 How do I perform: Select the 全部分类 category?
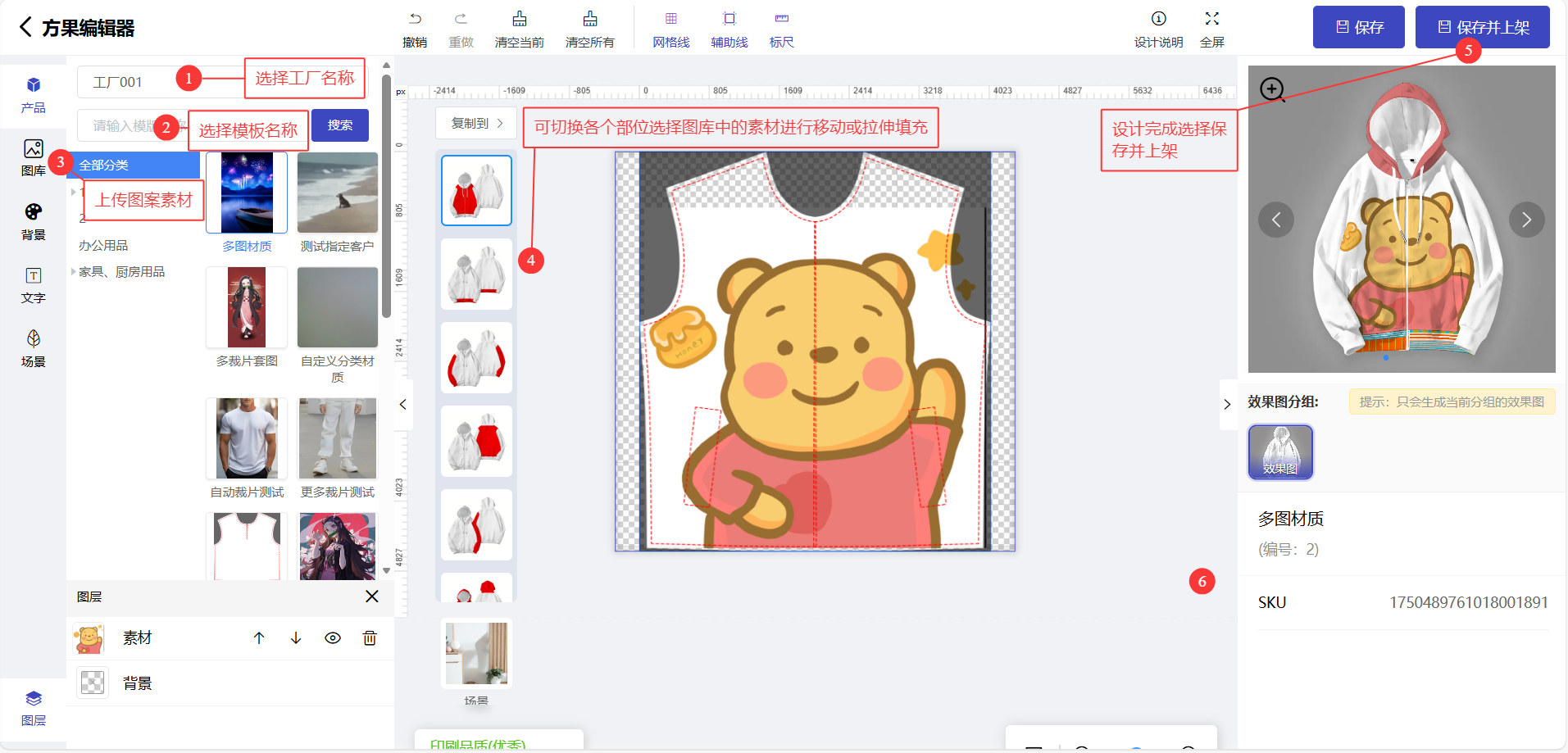(x=134, y=165)
